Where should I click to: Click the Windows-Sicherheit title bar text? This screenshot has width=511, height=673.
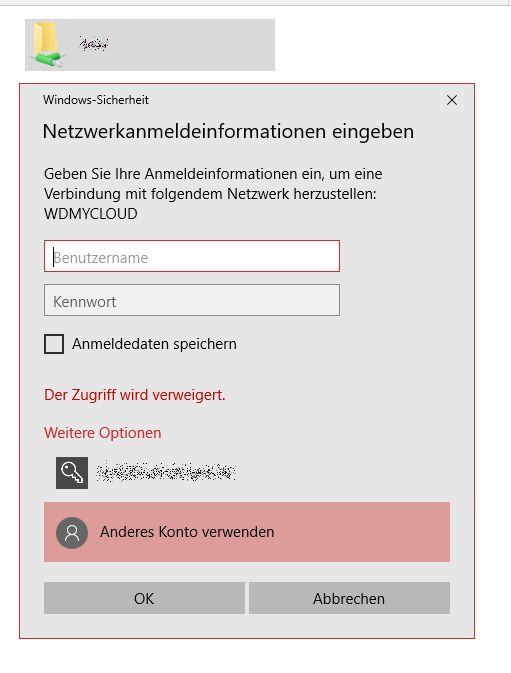(96, 100)
